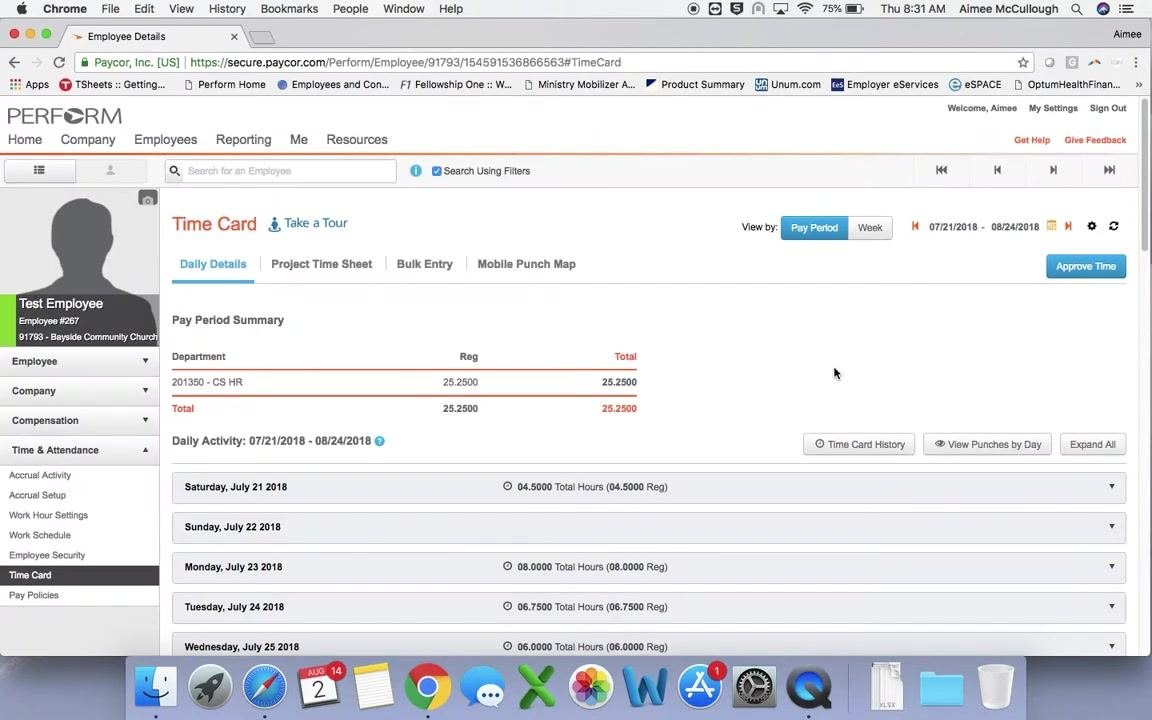
Task: Refresh the time card data
Action: point(1114,226)
